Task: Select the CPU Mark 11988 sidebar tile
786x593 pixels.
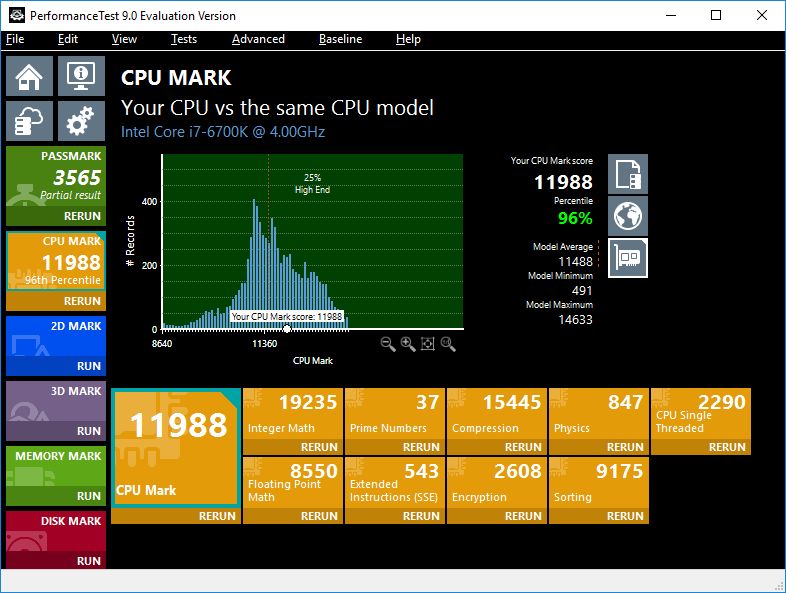Action: [x=56, y=261]
